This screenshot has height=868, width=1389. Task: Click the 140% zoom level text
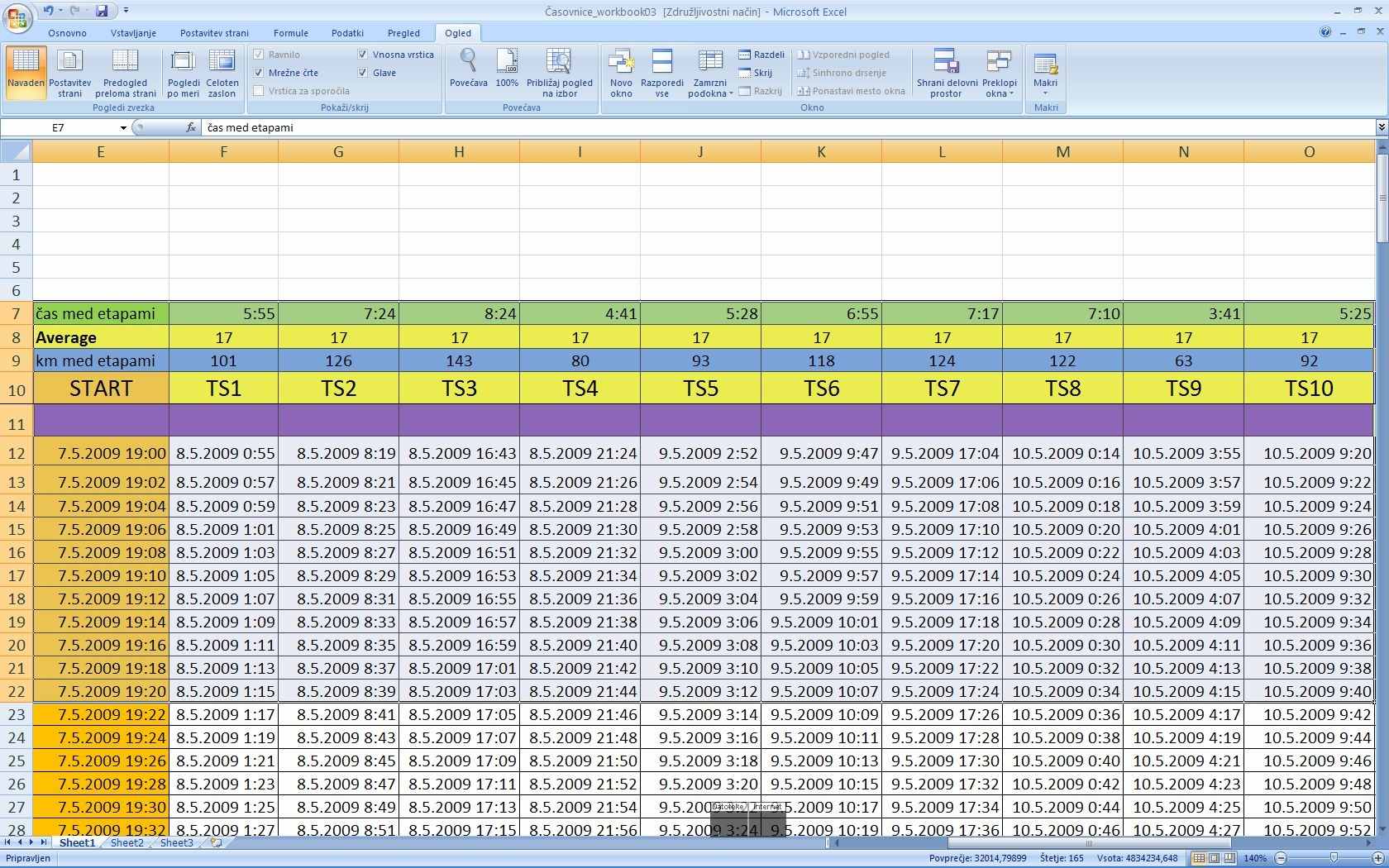(x=1255, y=858)
